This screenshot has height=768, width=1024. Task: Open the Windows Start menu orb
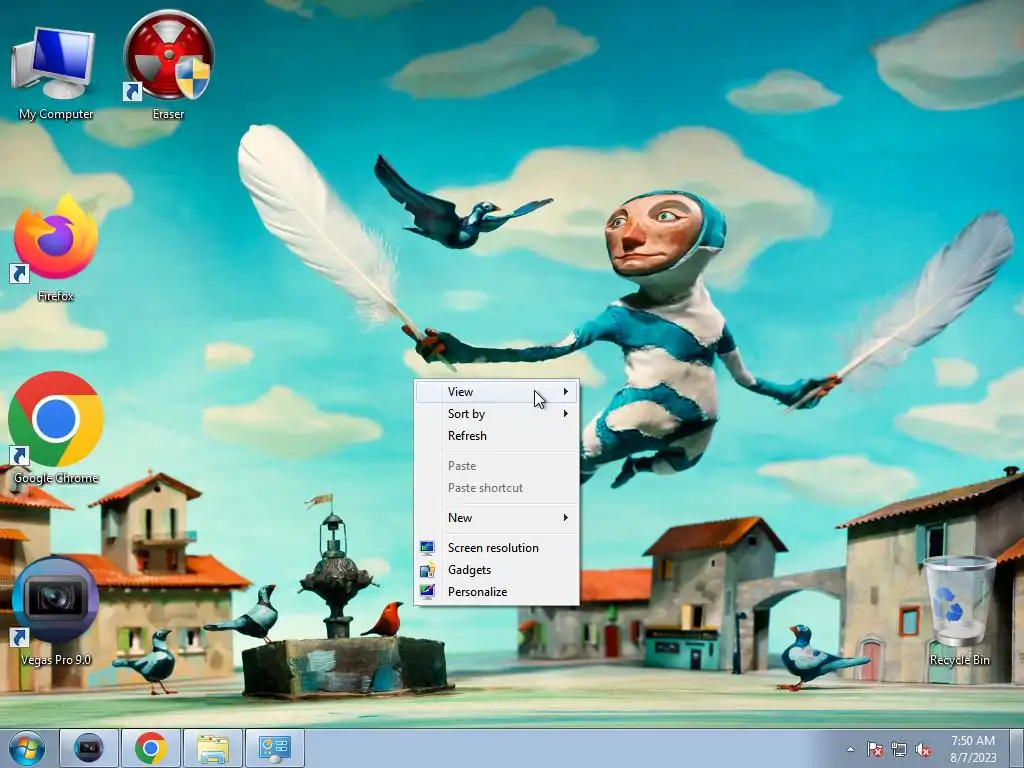pyautogui.click(x=27, y=748)
